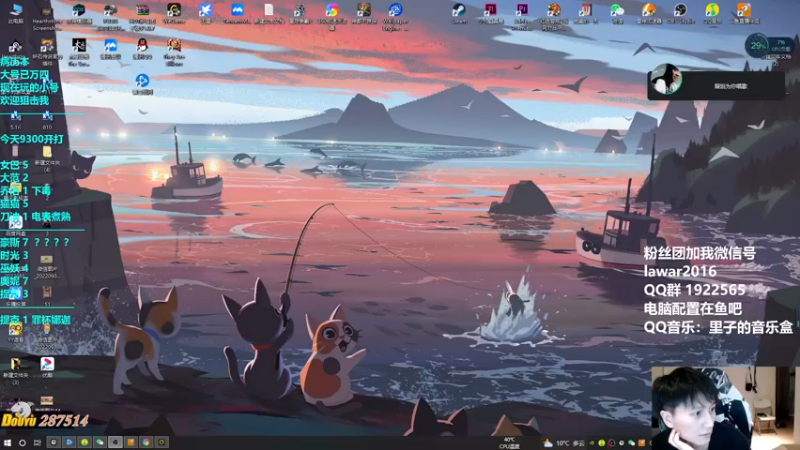
Task: Launch the QQ Music desktop shortcut
Action: tap(712, 13)
